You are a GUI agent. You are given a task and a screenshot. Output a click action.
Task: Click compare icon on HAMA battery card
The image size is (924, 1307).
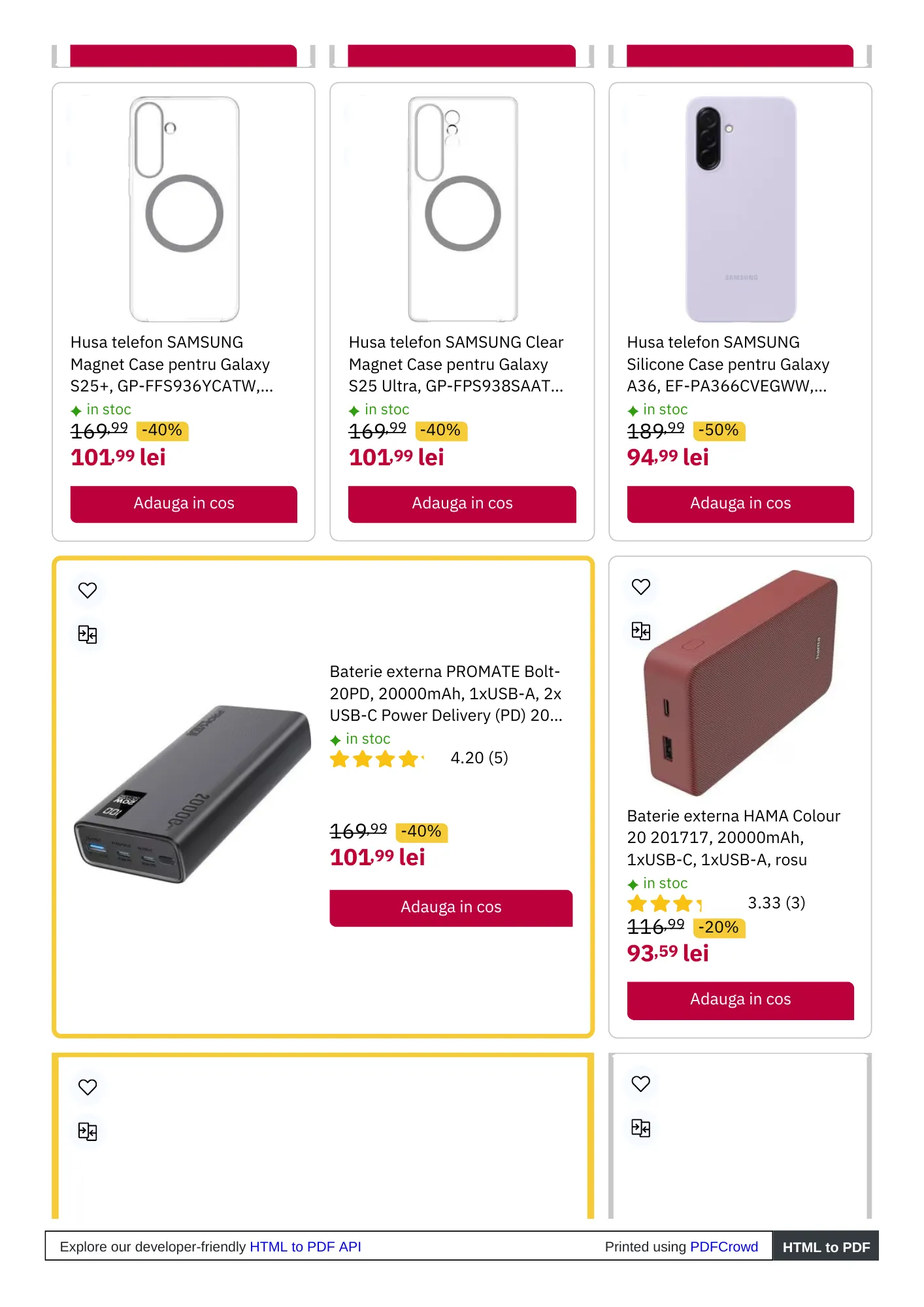pyautogui.click(x=641, y=631)
